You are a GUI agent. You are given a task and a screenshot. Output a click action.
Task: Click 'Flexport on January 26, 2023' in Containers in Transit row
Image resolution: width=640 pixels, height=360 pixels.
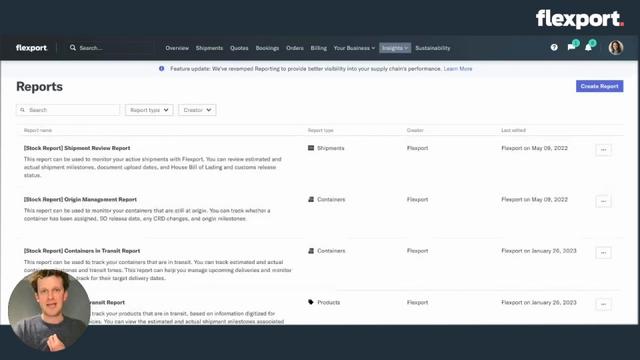point(539,251)
